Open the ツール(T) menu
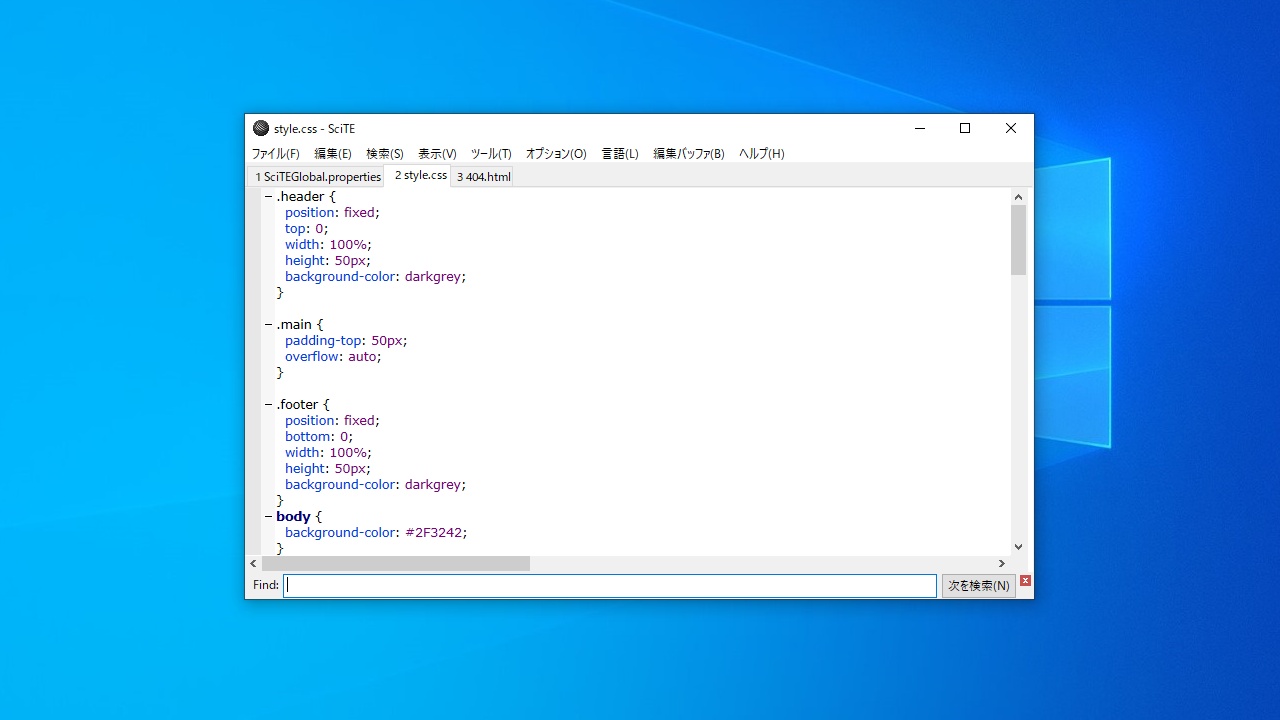The height and width of the screenshot is (720, 1280). 491,154
